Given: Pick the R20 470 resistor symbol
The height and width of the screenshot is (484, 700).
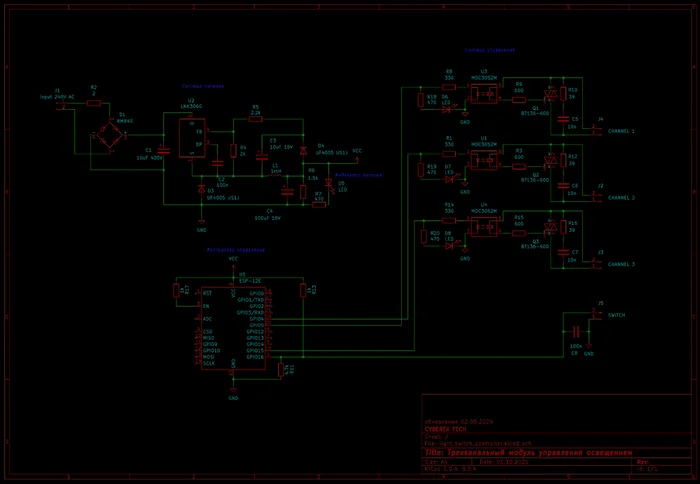Looking at the screenshot, I should pos(424,237).
